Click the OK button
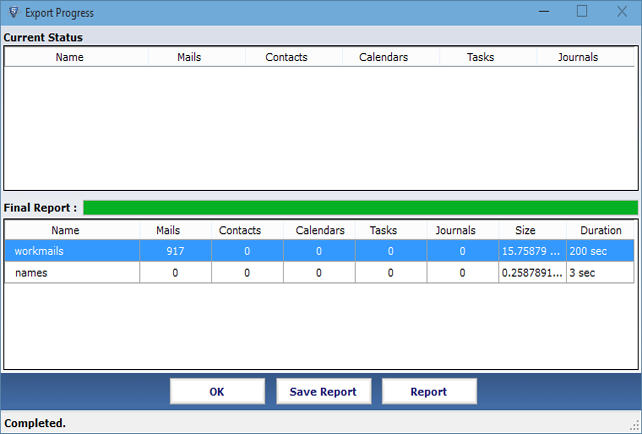642x434 pixels. point(217,391)
